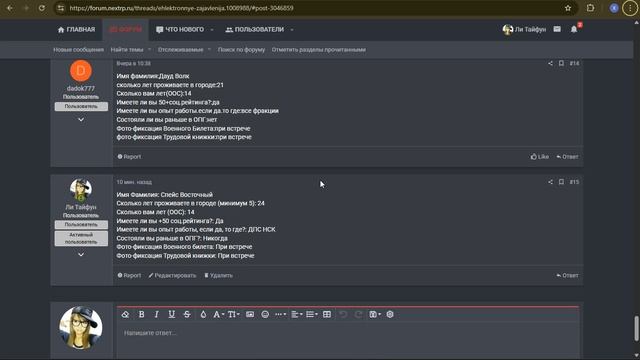Open the more options ellipsis dropdown
Image resolution: width=640 pixels, height=360 pixels.
point(280,314)
